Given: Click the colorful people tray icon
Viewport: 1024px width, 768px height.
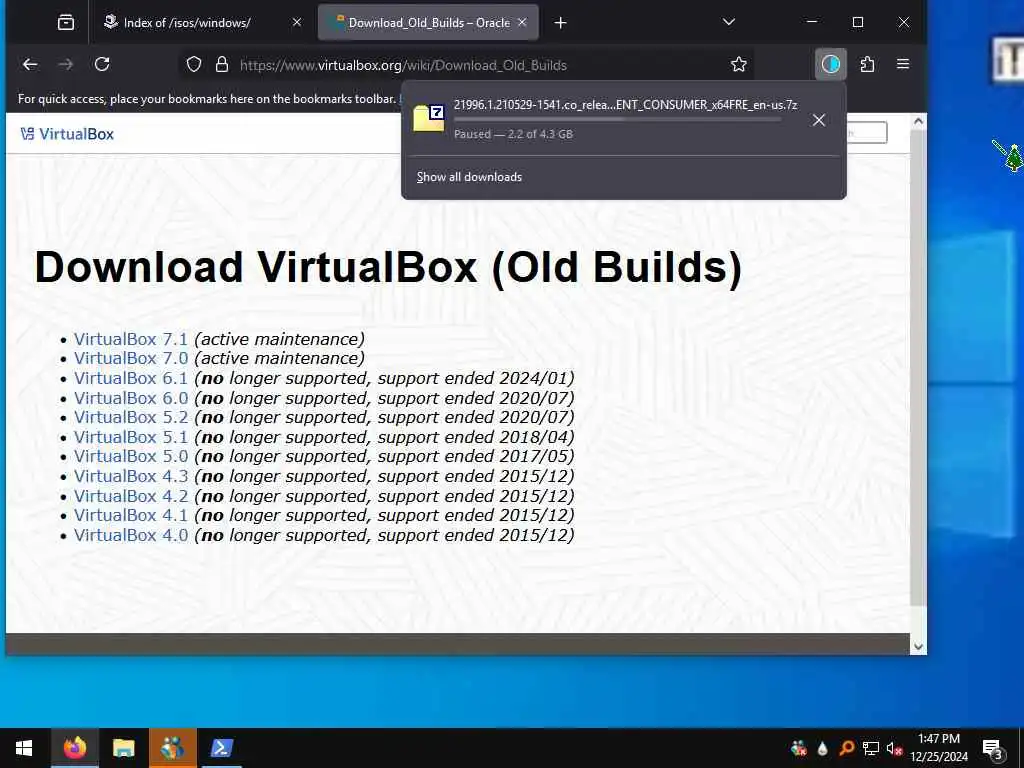Looking at the screenshot, I should 798,748.
